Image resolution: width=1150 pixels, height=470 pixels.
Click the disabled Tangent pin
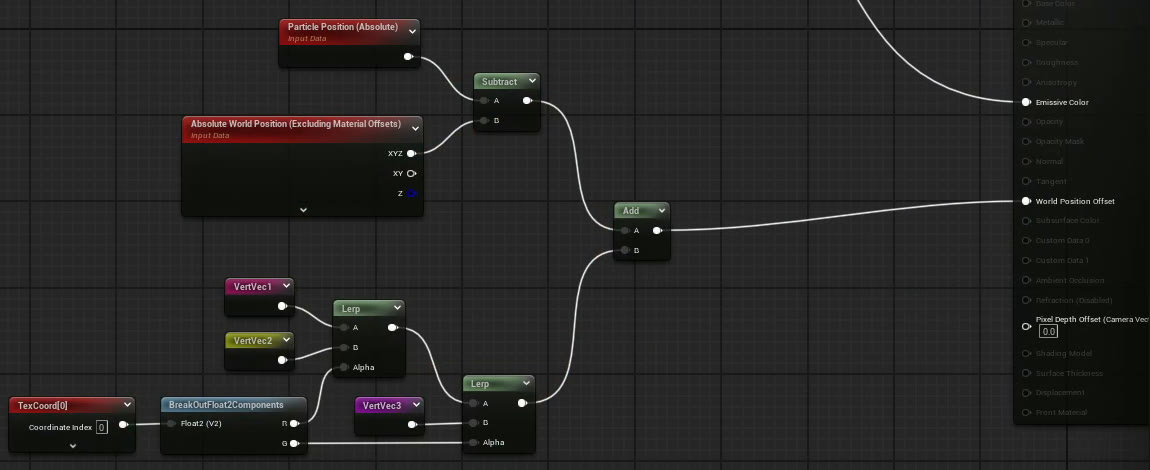coord(1026,181)
